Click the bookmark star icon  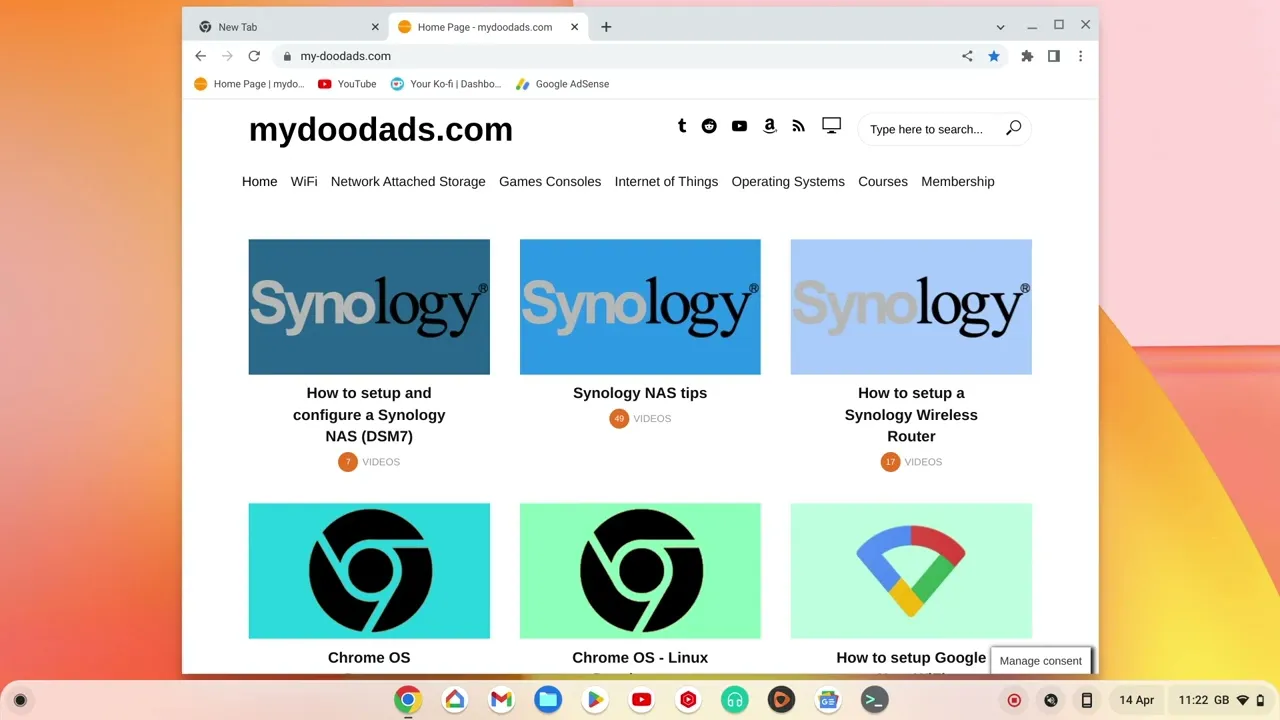tap(994, 56)
